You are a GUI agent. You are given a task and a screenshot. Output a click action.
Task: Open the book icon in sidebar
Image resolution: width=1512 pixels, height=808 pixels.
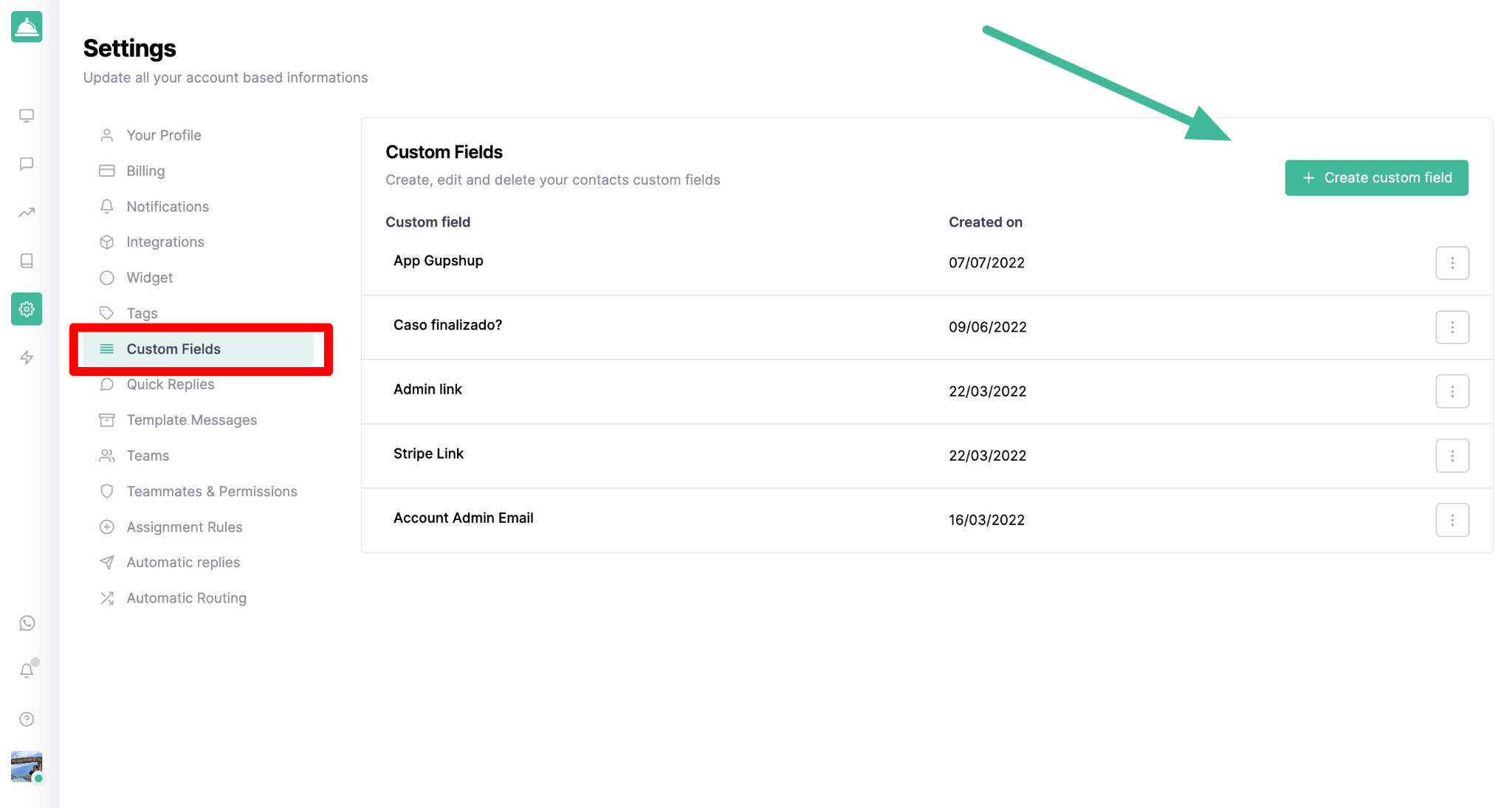click(27, 261)
